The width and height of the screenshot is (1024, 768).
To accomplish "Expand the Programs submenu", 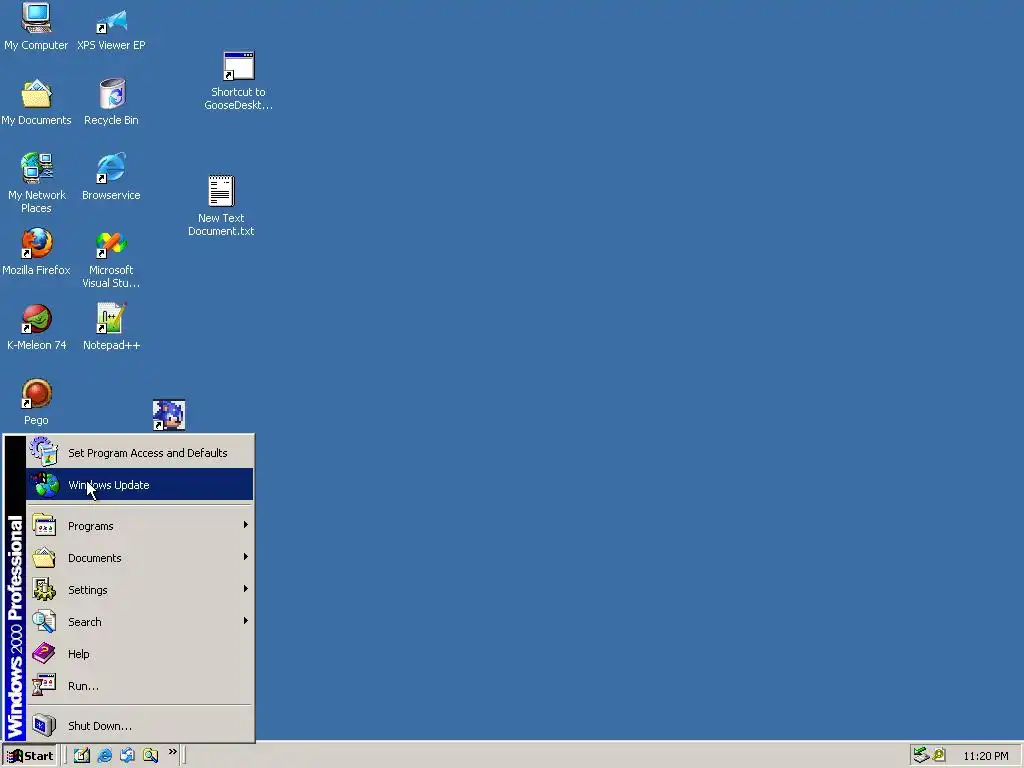I will (139, 526).
